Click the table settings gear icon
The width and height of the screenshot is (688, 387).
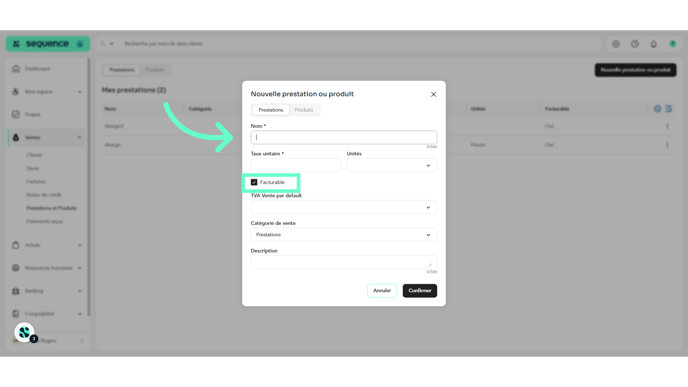tap(657, 109)
